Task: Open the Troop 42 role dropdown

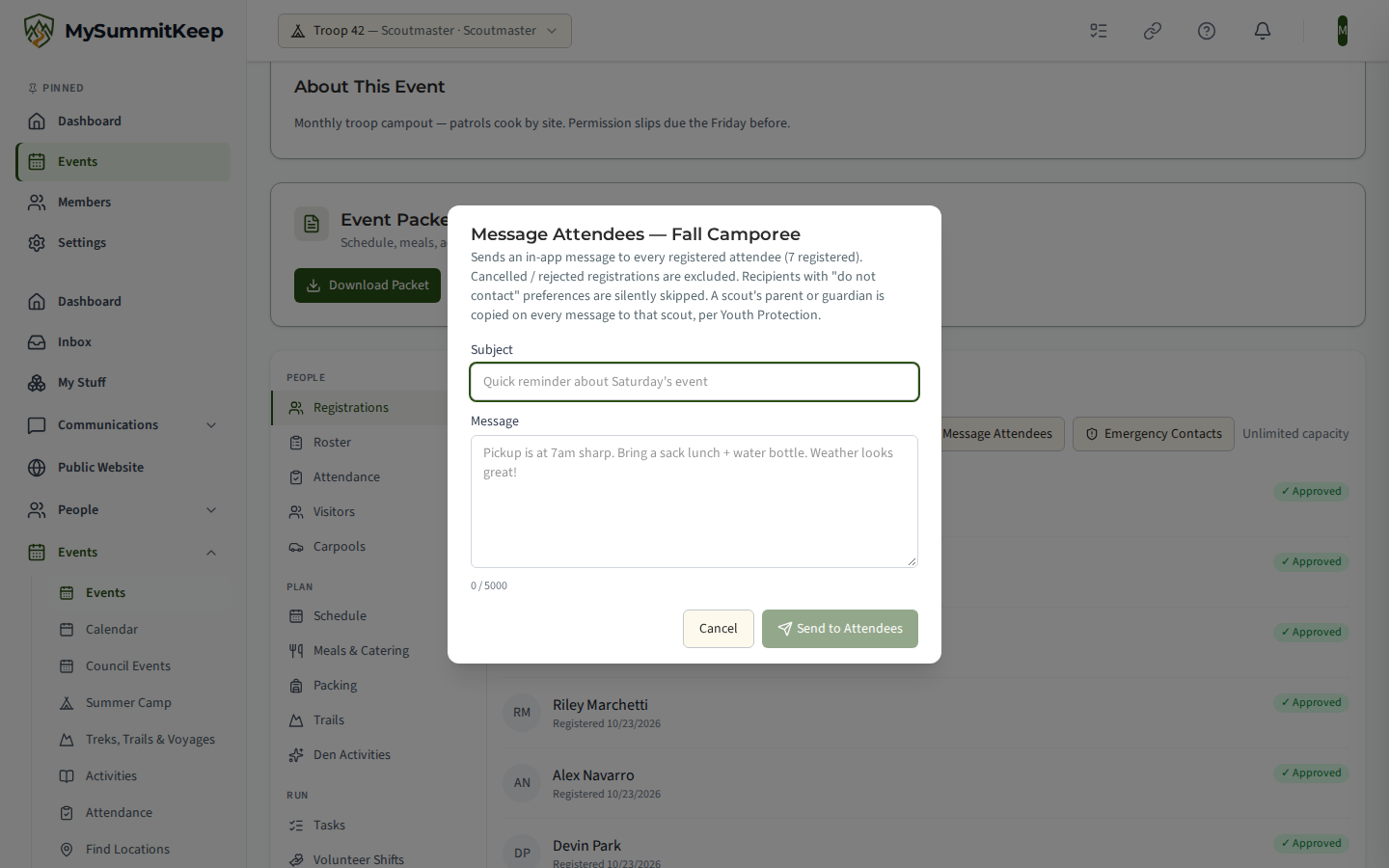Action: 424,31
